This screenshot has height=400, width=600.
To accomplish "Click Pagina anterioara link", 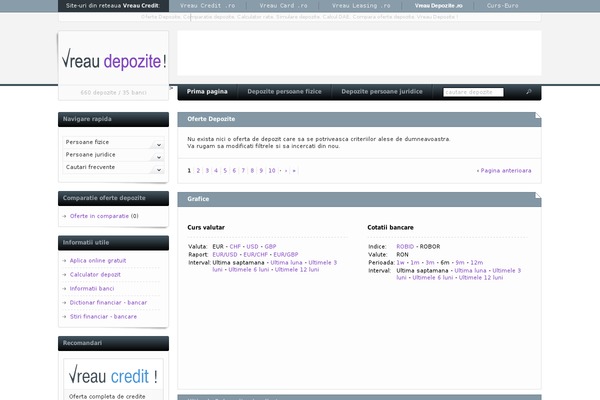I will coord(506,171).
